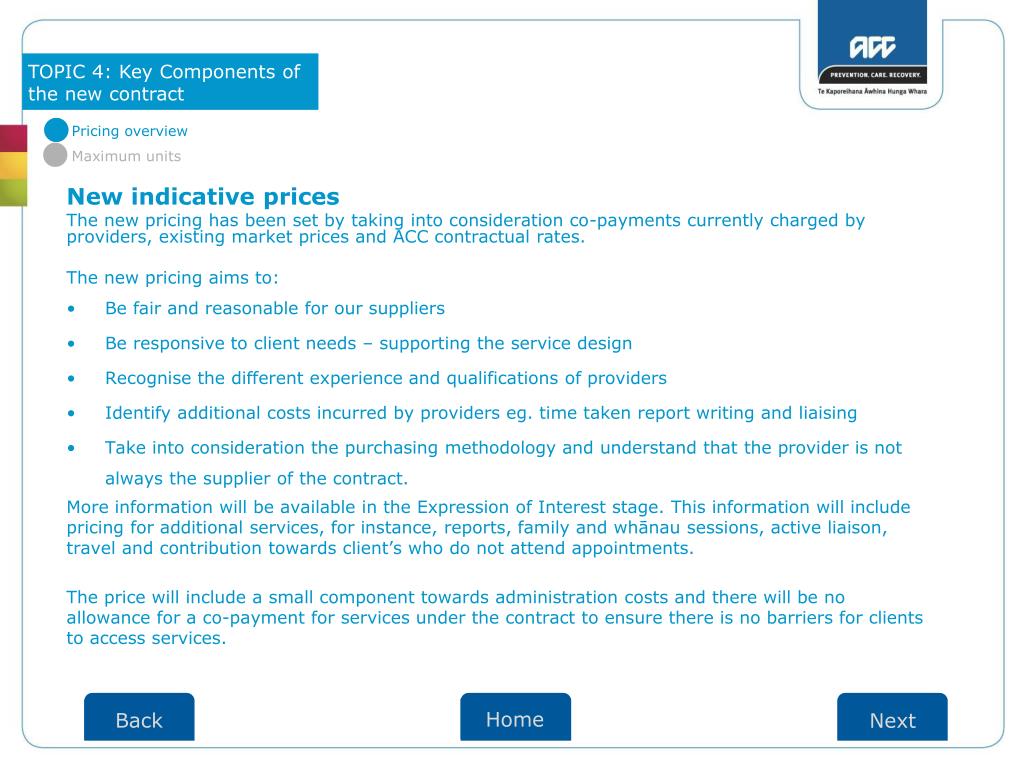Click the Prevention Care Recovery tagline
The image size is (1024, 768).
874,75
